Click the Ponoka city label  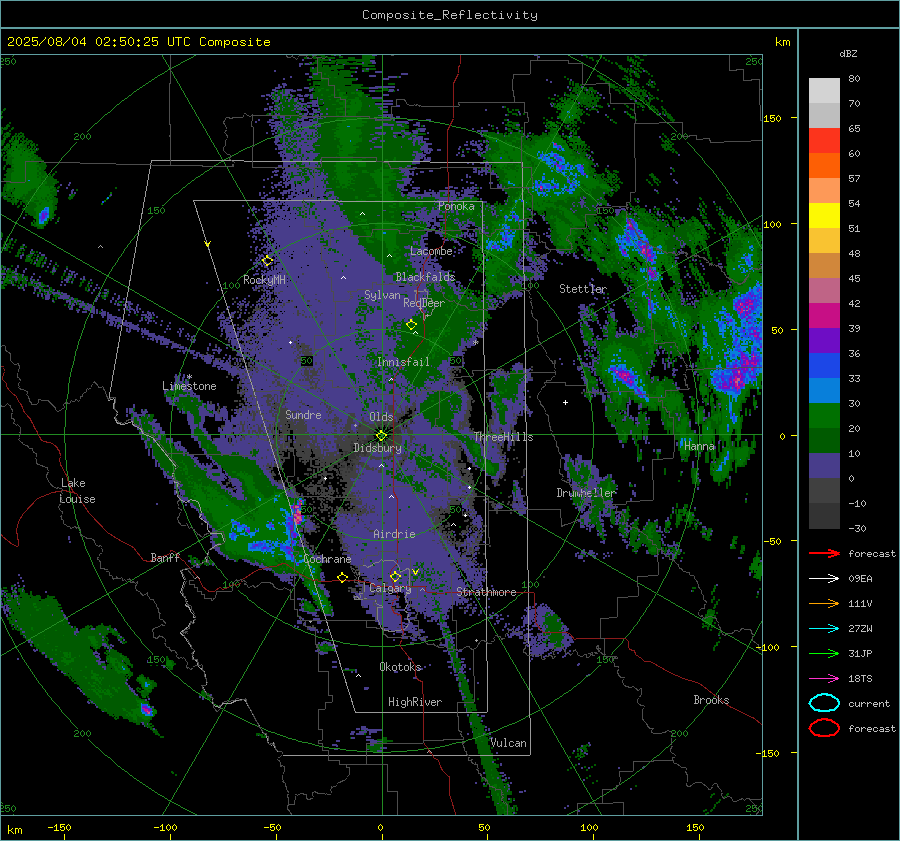(456, 206)
